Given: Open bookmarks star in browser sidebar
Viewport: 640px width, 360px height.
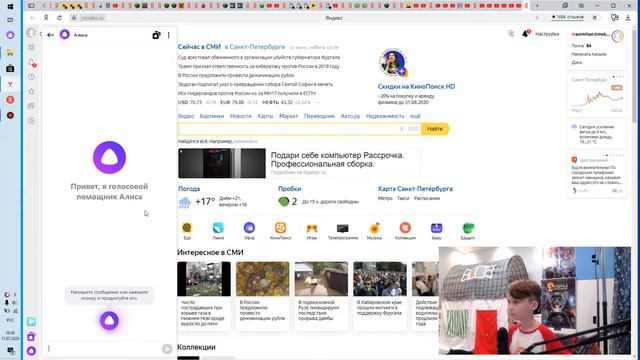Looking at the screenshot, I should click(31, 91).
